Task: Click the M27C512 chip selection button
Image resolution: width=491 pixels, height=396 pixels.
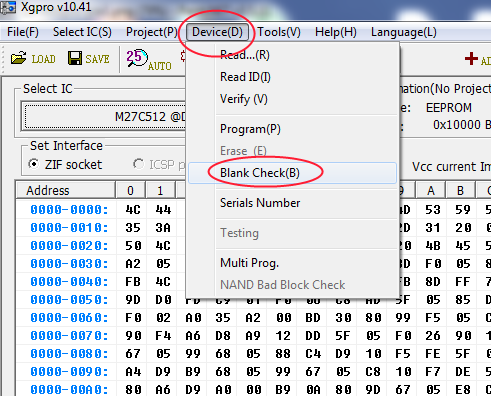Action: (x=105, y=117)
